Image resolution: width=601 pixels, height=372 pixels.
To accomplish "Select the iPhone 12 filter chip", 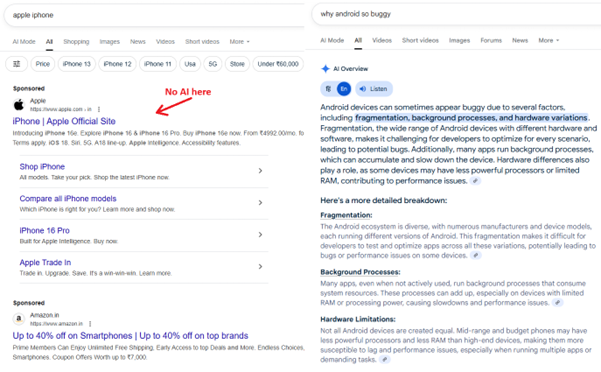I will point(117,64).
